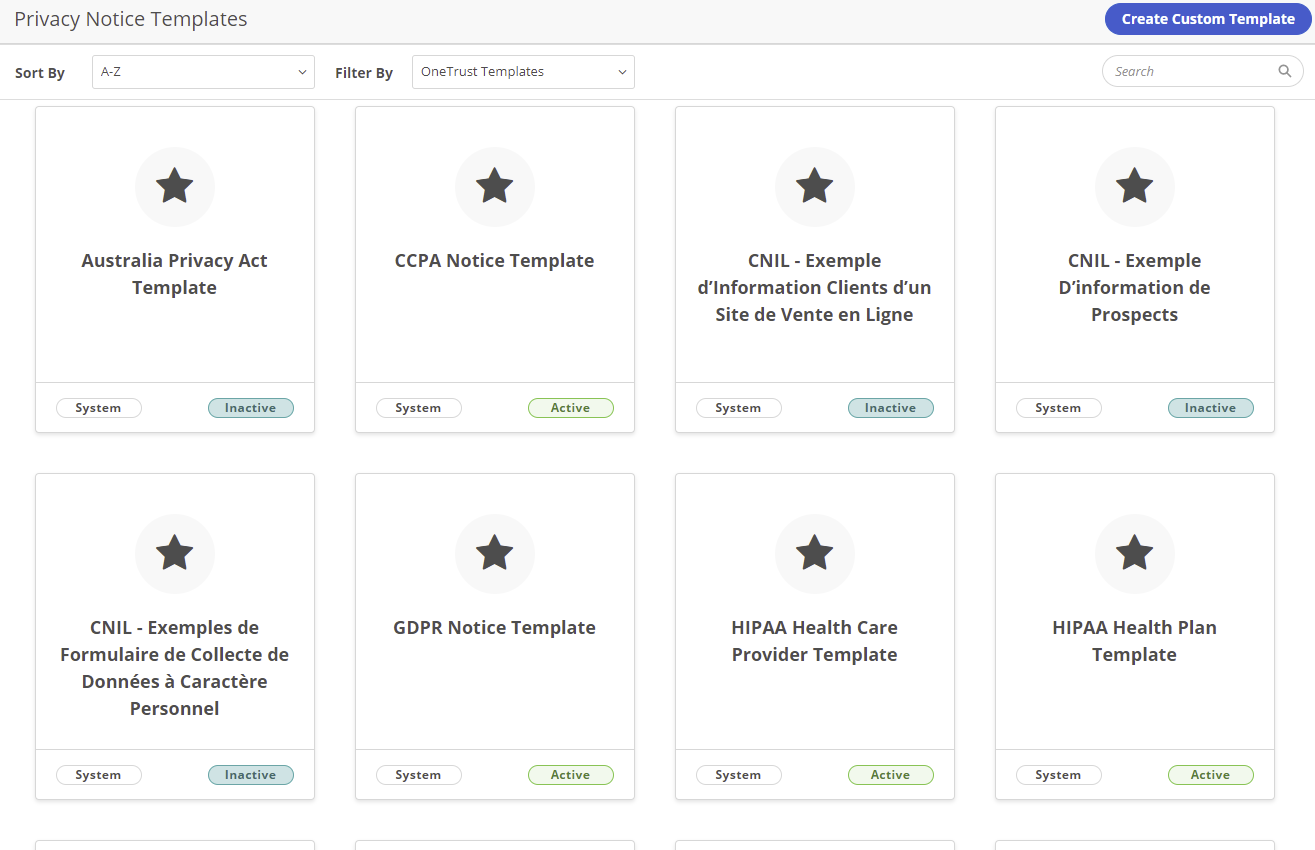Click Active badge on HIPAA Health Care Provider card

tap(891, 775)
